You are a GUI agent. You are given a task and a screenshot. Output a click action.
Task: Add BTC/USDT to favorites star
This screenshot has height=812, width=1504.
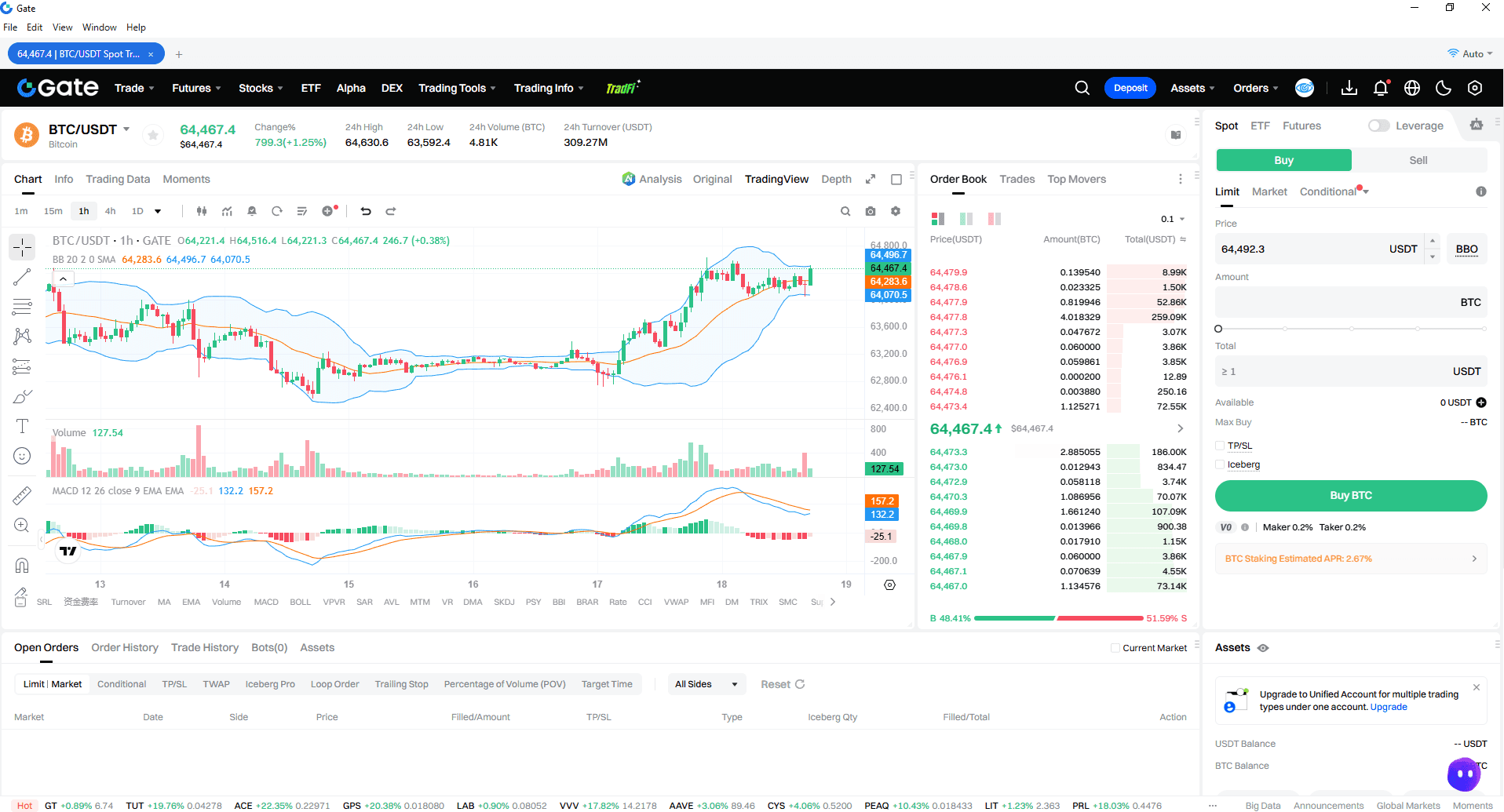pyautogui.click(x=153, y=135)
